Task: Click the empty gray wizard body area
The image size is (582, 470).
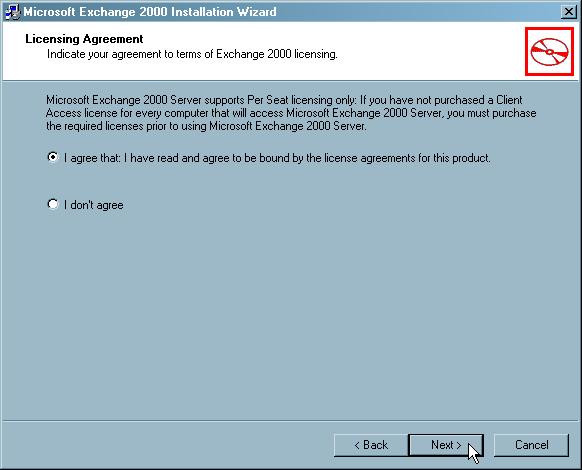Action: tap(291, 316)
